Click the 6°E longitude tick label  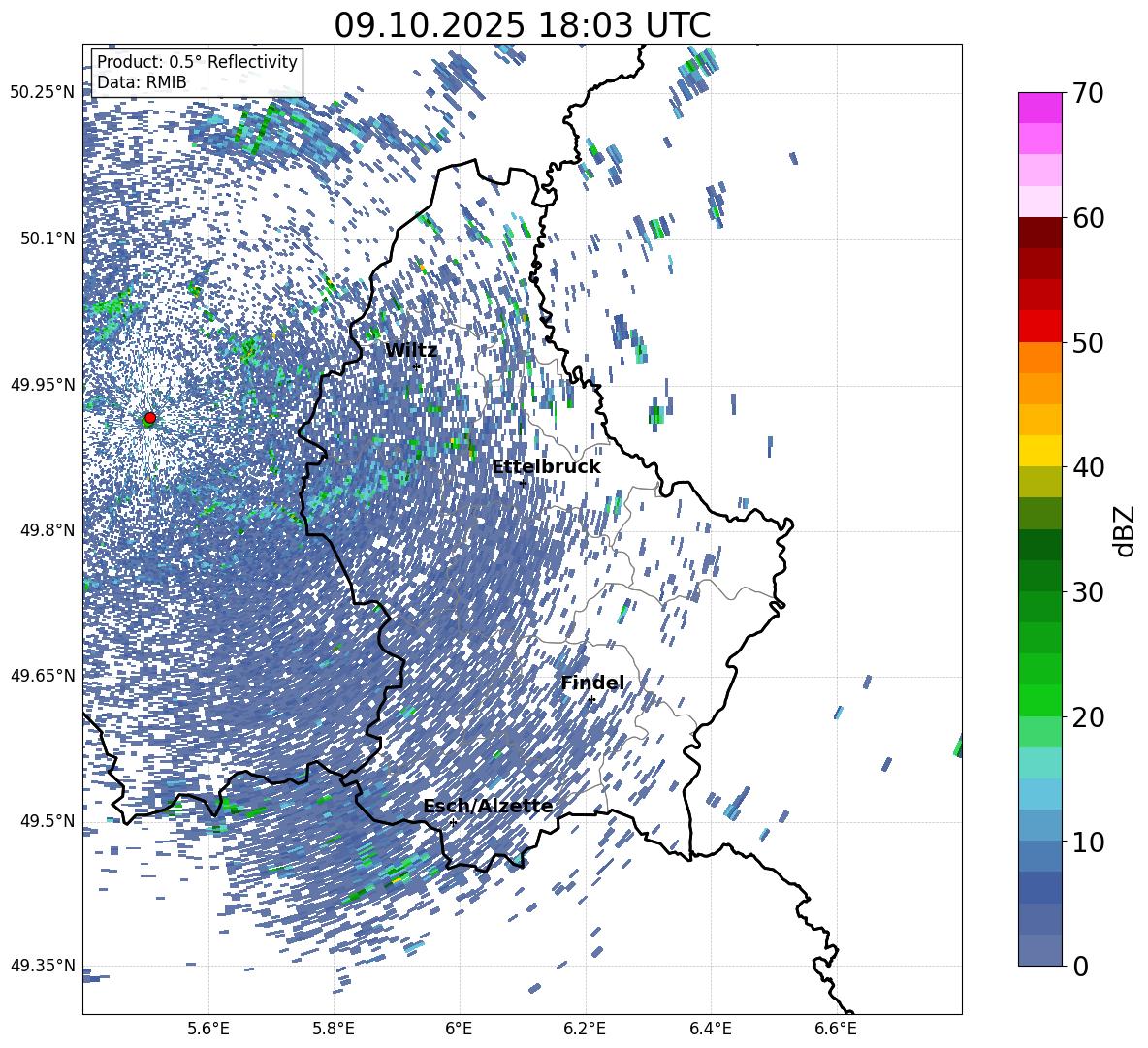click(459, 1029)
